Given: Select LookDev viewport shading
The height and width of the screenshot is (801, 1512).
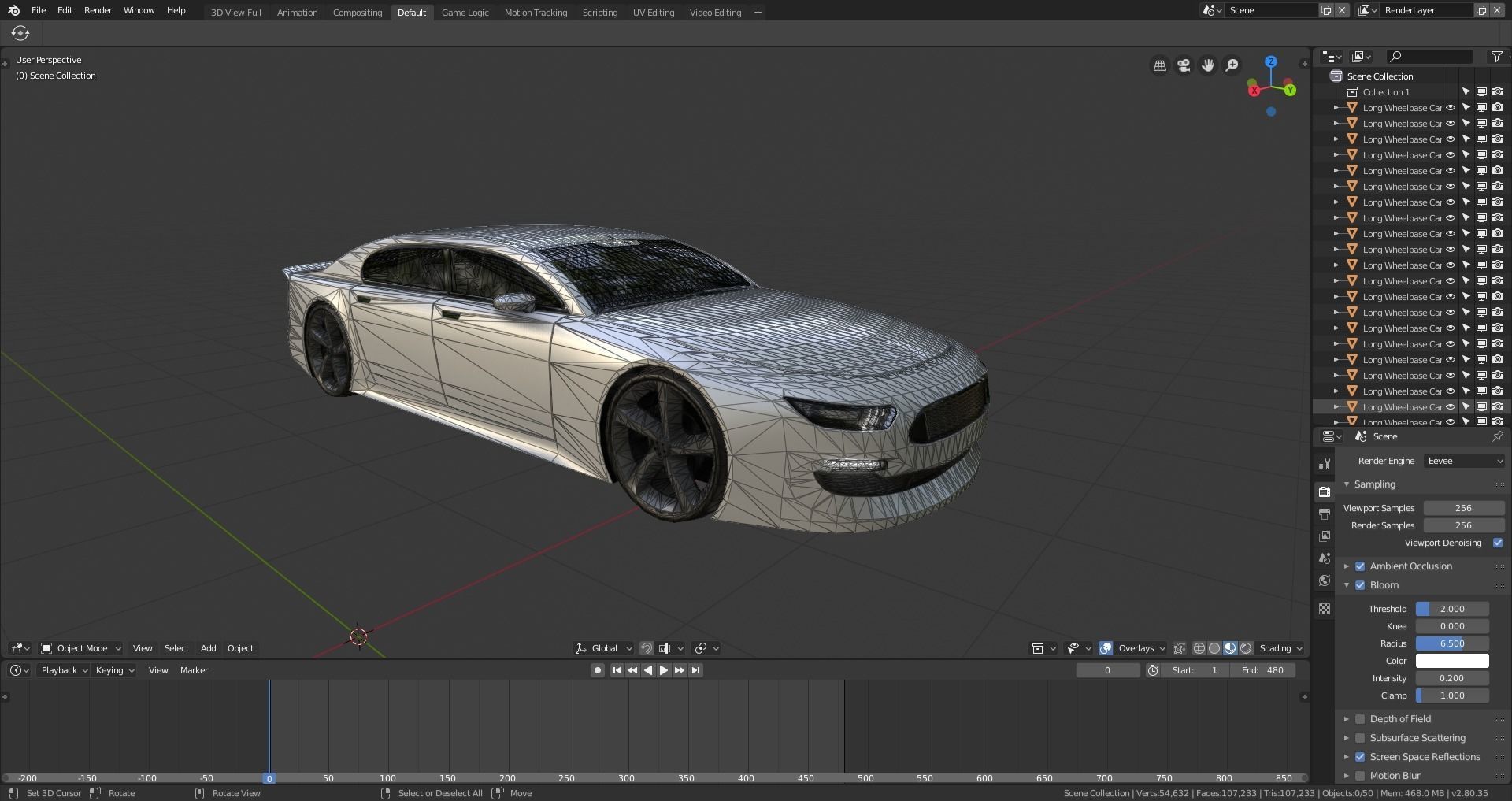Looking at the screenshot, I should coord(1230,648).
